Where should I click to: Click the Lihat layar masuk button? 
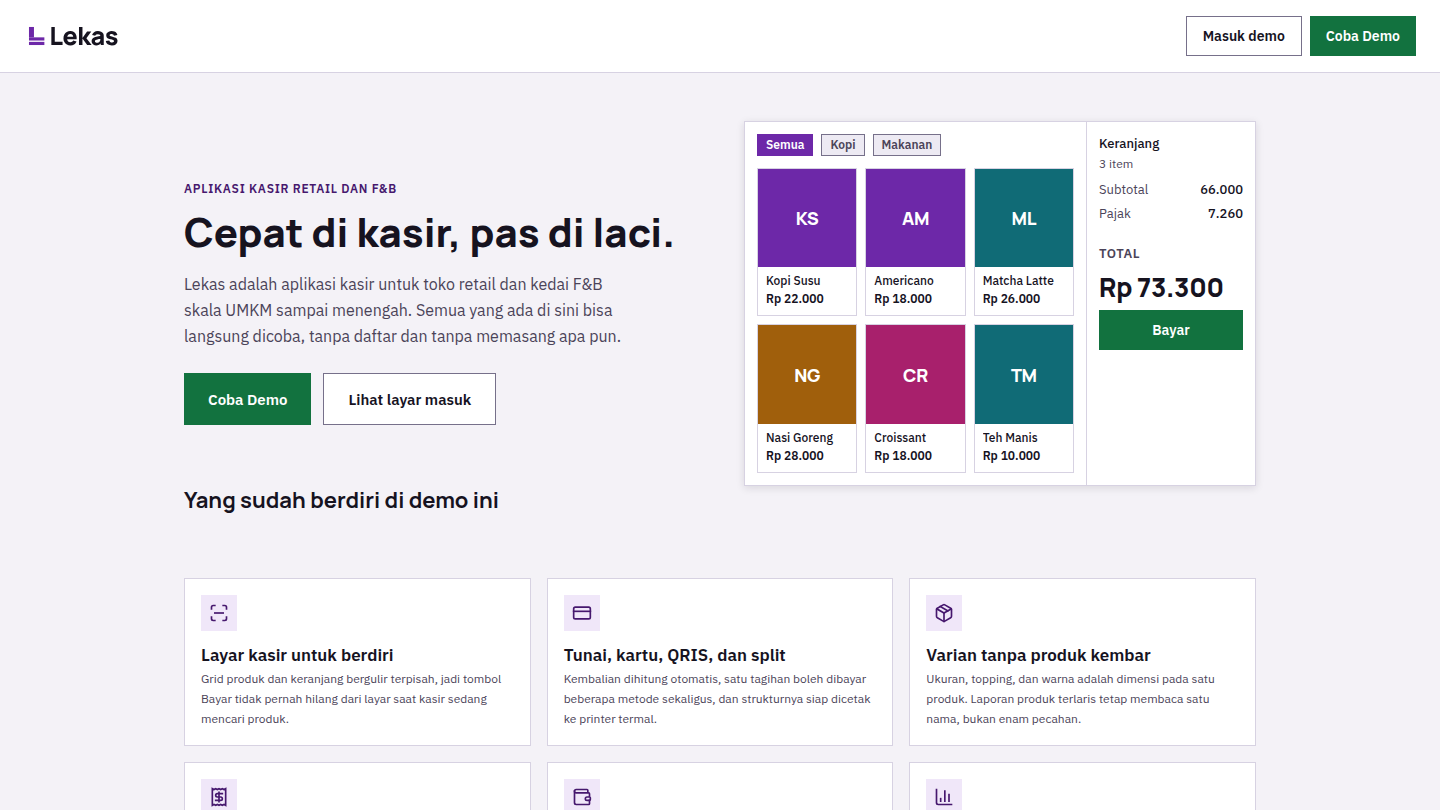pyautogui.click(x=409, y=399)
